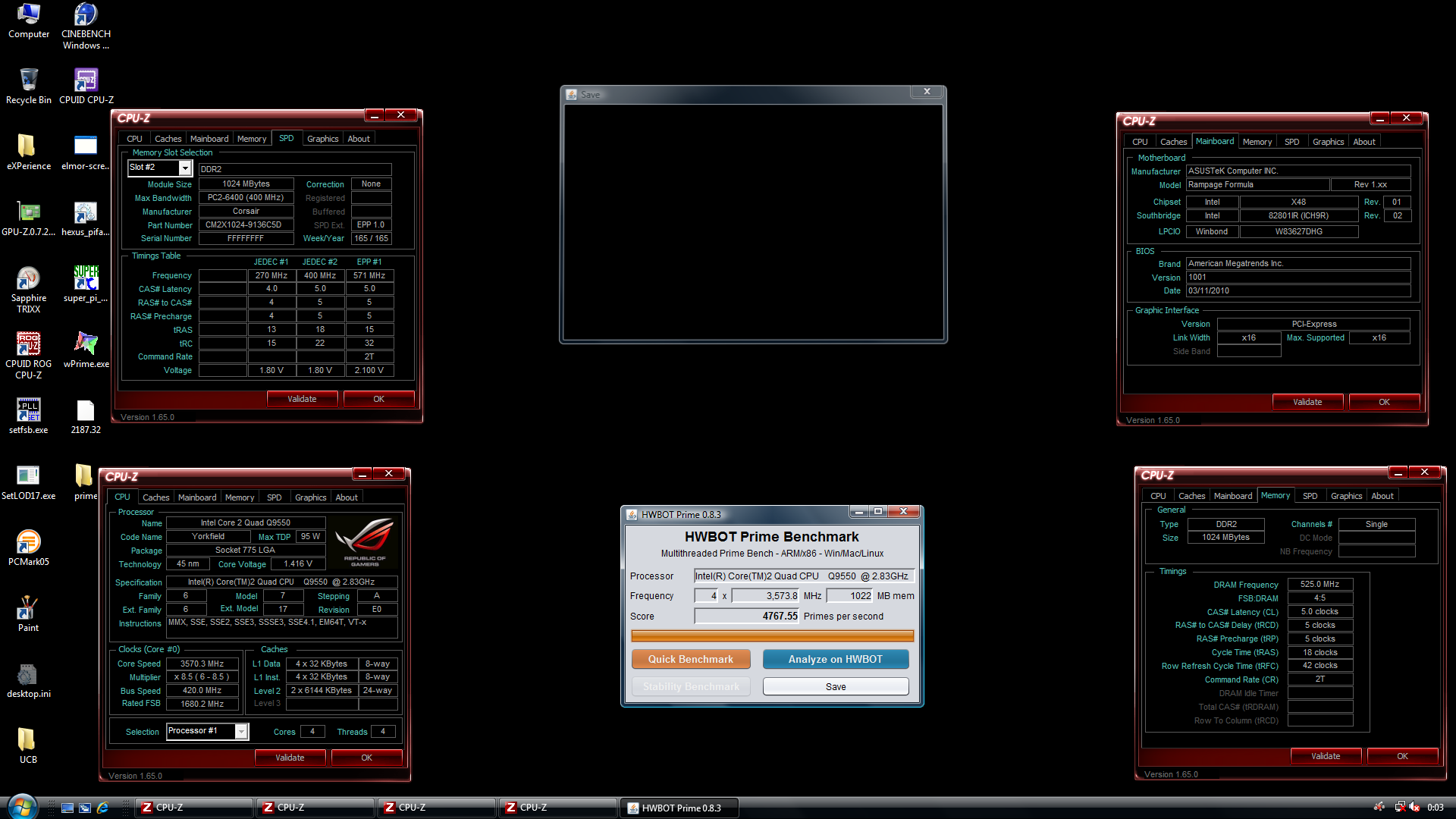Click Part Number CM2X1024-9136C5D field
Screen dimensions: 1456x819
point(246,225)
